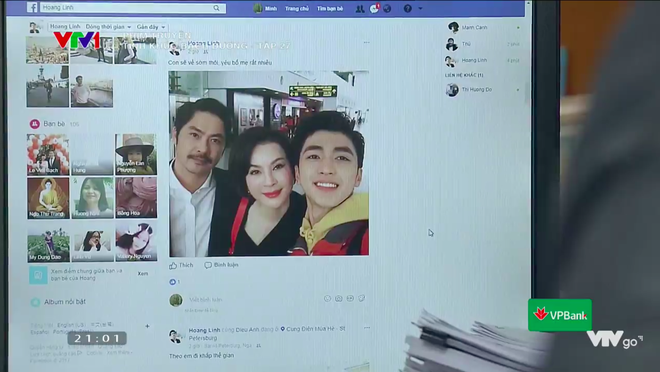Image resolution: width=660 pixels, height=372 pixels.
Task: Focus the Hoang Linh search field
Action: [x=133, y=8]
